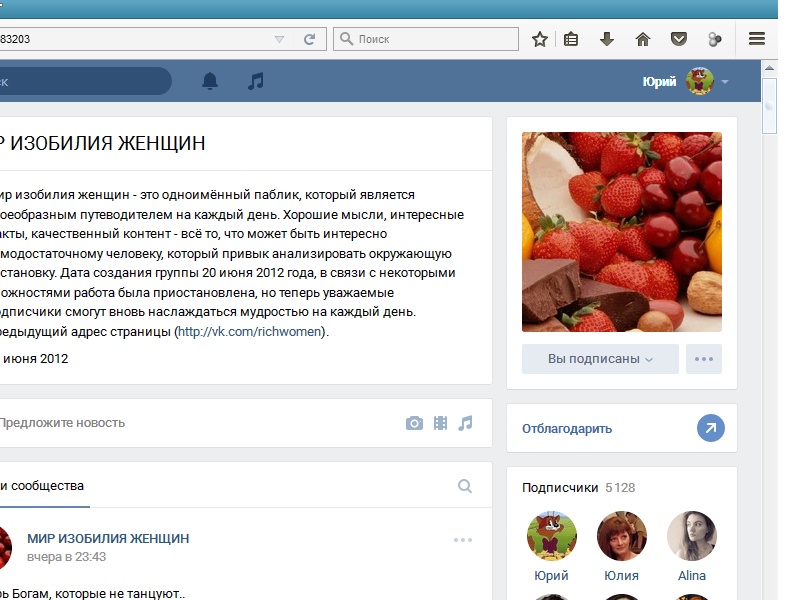The width and height of the screenshot is (800, 600).
Task: Open the downloads arrow icon
Action: point(607,39)
